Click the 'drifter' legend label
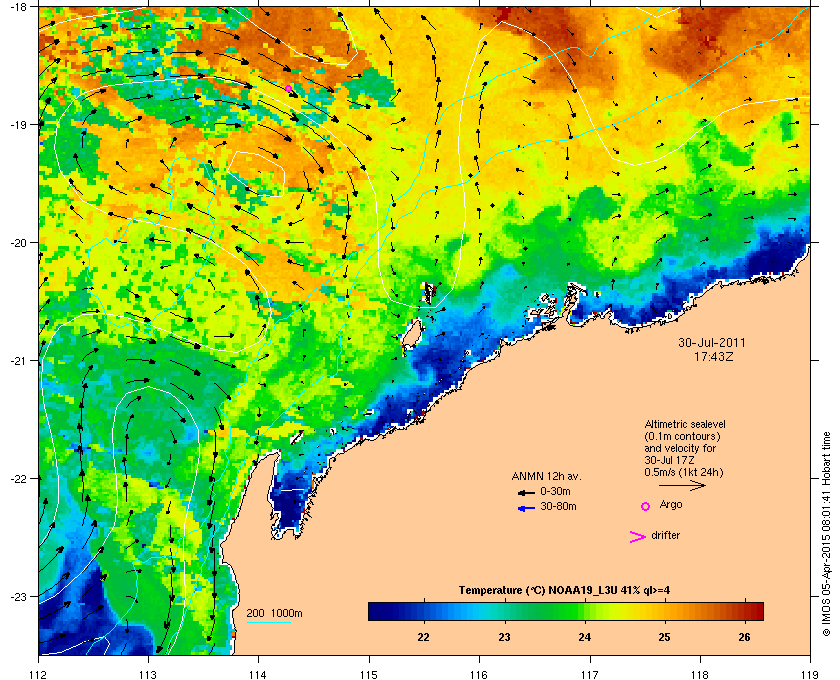Viewport: 840px width, 680px height. [x=666, y=535]
